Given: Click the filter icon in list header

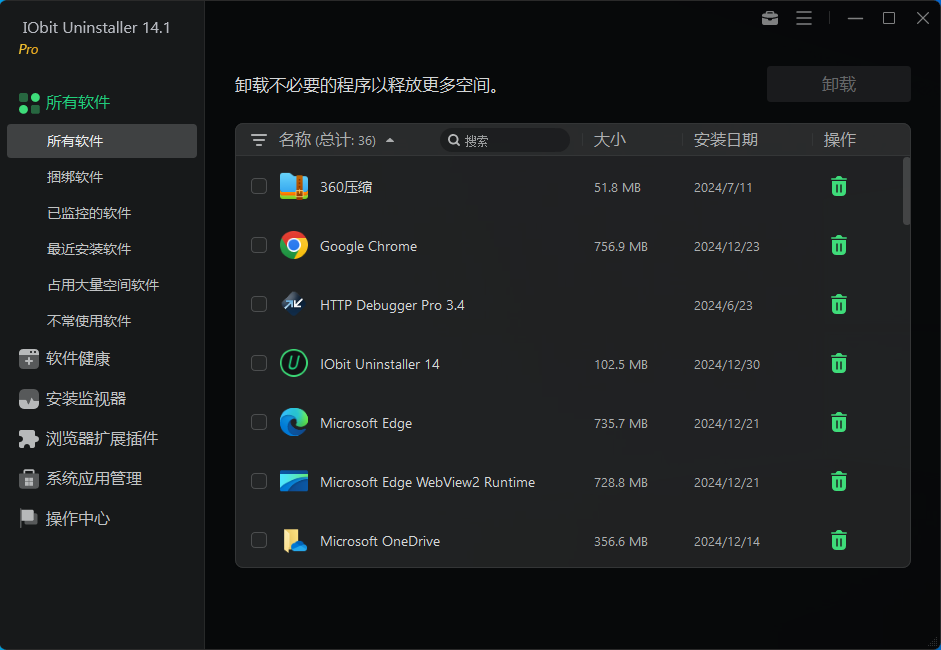Looking at the screenshot, I should 259,140.
